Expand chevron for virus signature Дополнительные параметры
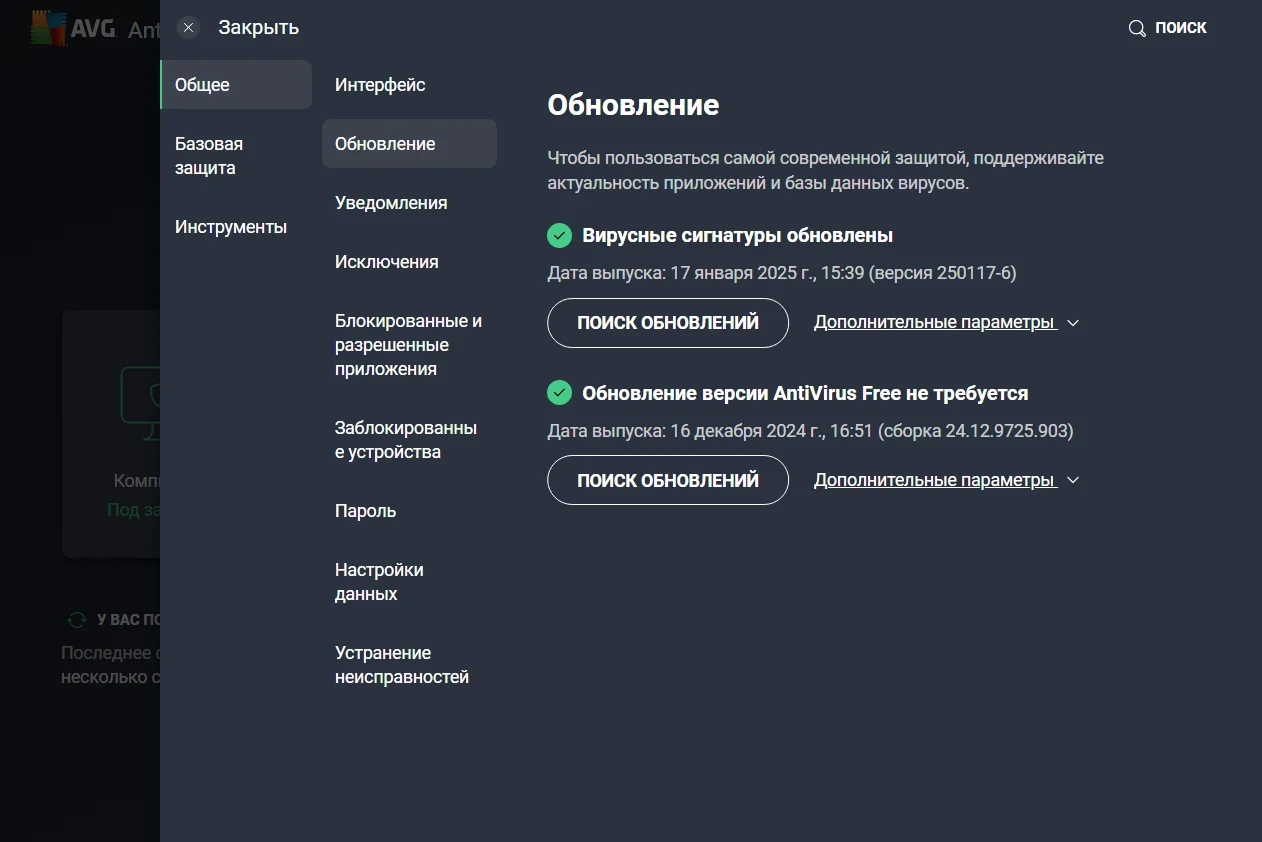1262x842 pixels. click(x=1073, y=323)
